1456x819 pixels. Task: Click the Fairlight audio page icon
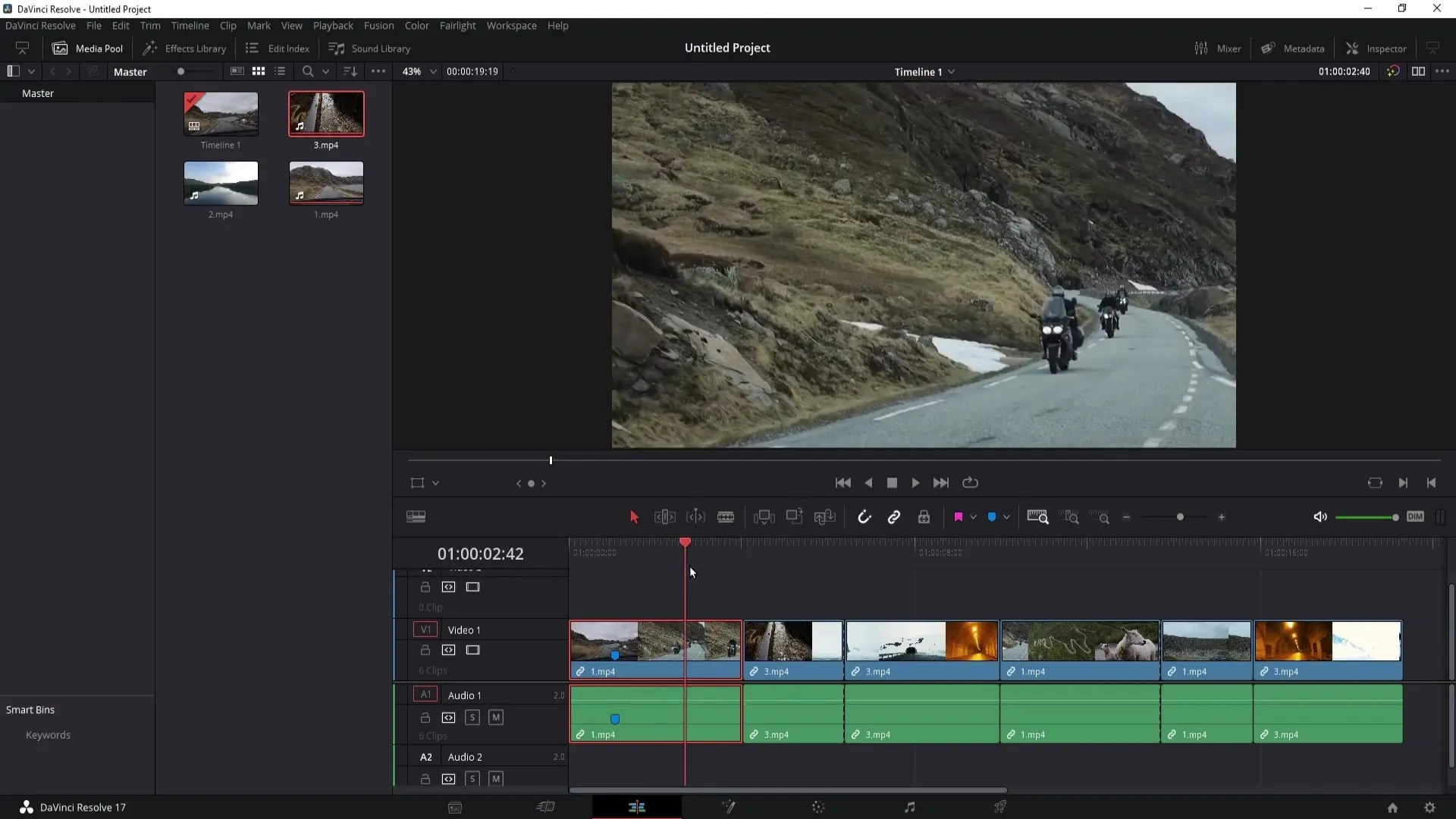(909, 807)
